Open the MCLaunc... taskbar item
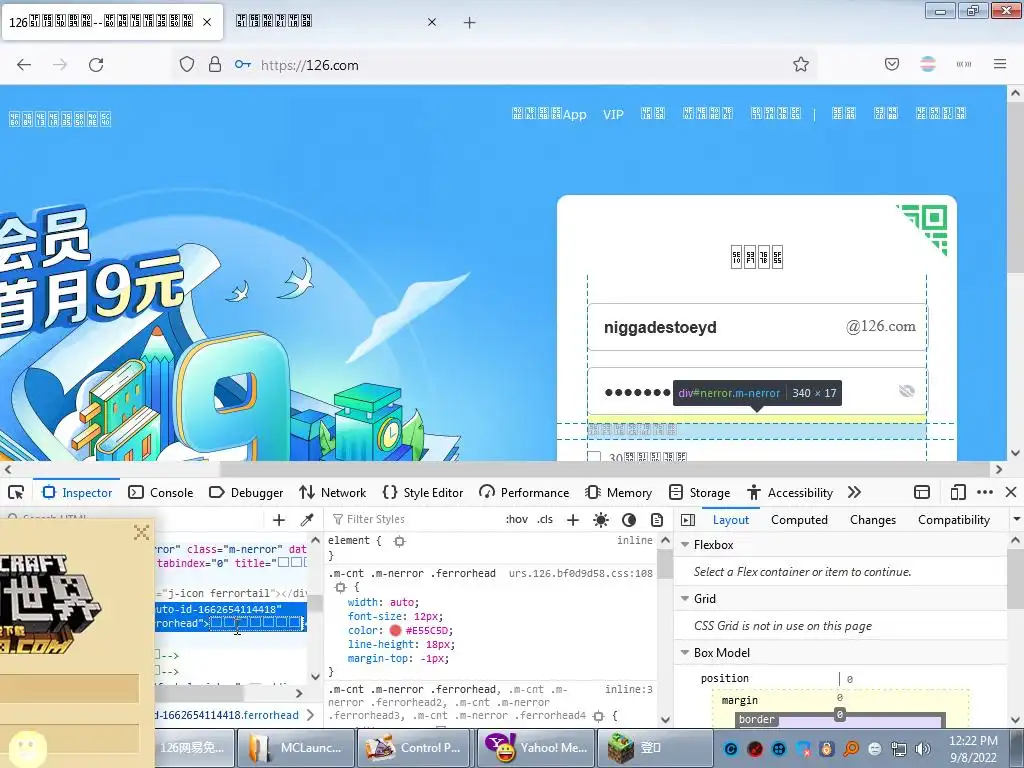The width and height of the screenshot is (1024, 768). 296,748
